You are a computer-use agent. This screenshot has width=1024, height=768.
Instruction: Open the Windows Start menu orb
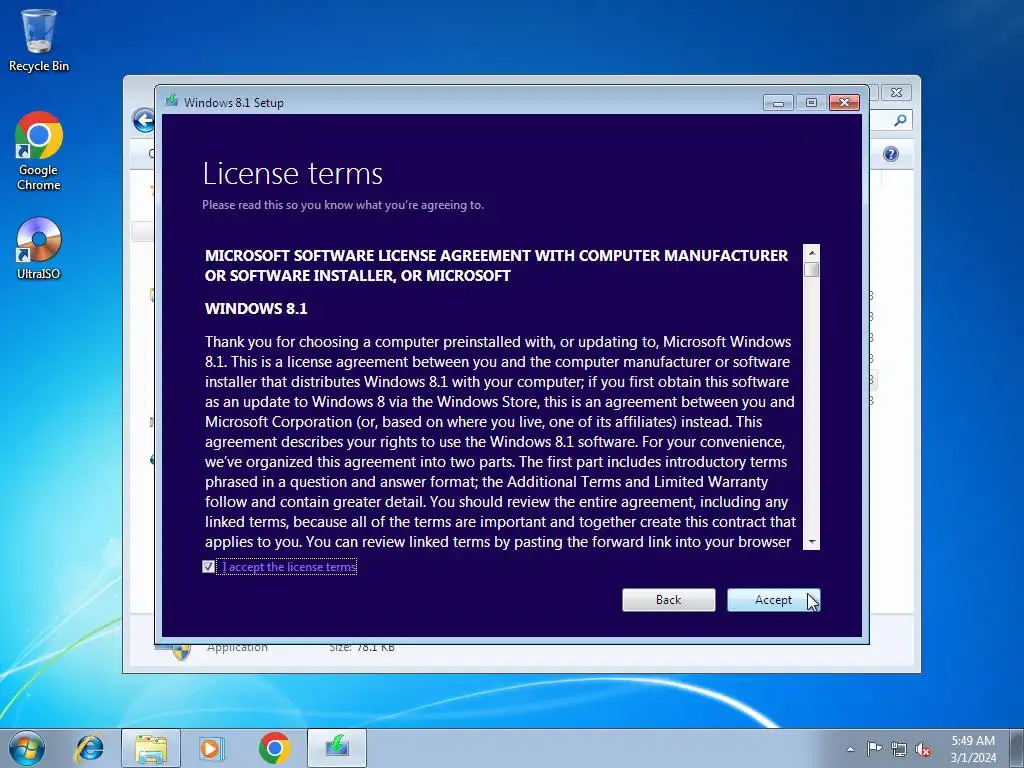click(26, 748)
